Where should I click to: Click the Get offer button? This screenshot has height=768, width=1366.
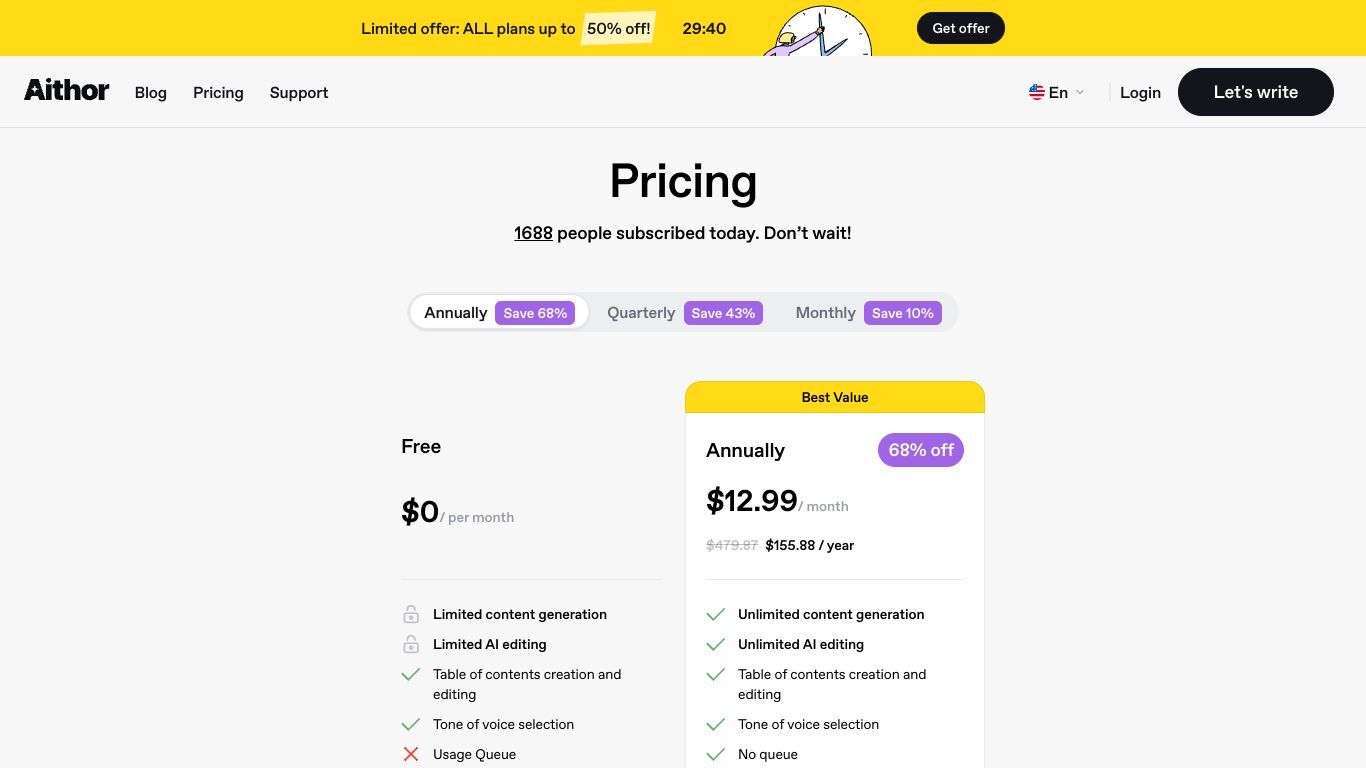coord(961,28)
